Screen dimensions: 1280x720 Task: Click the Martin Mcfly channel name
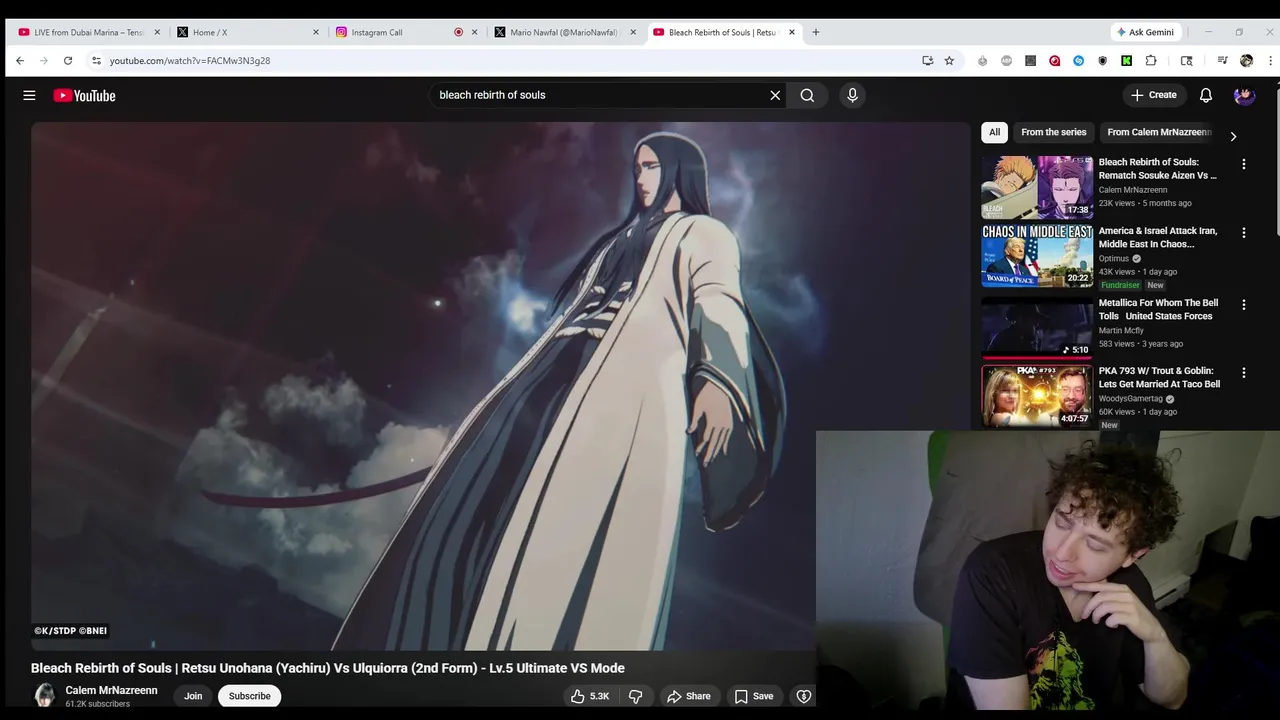(1121, 330)
